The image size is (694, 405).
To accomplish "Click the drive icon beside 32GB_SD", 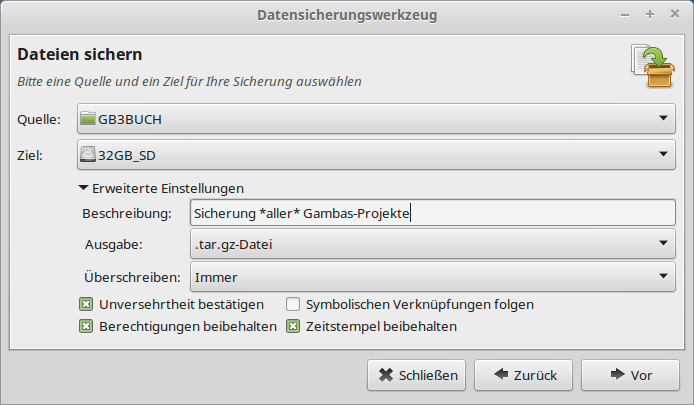I will tap(87, 155).
